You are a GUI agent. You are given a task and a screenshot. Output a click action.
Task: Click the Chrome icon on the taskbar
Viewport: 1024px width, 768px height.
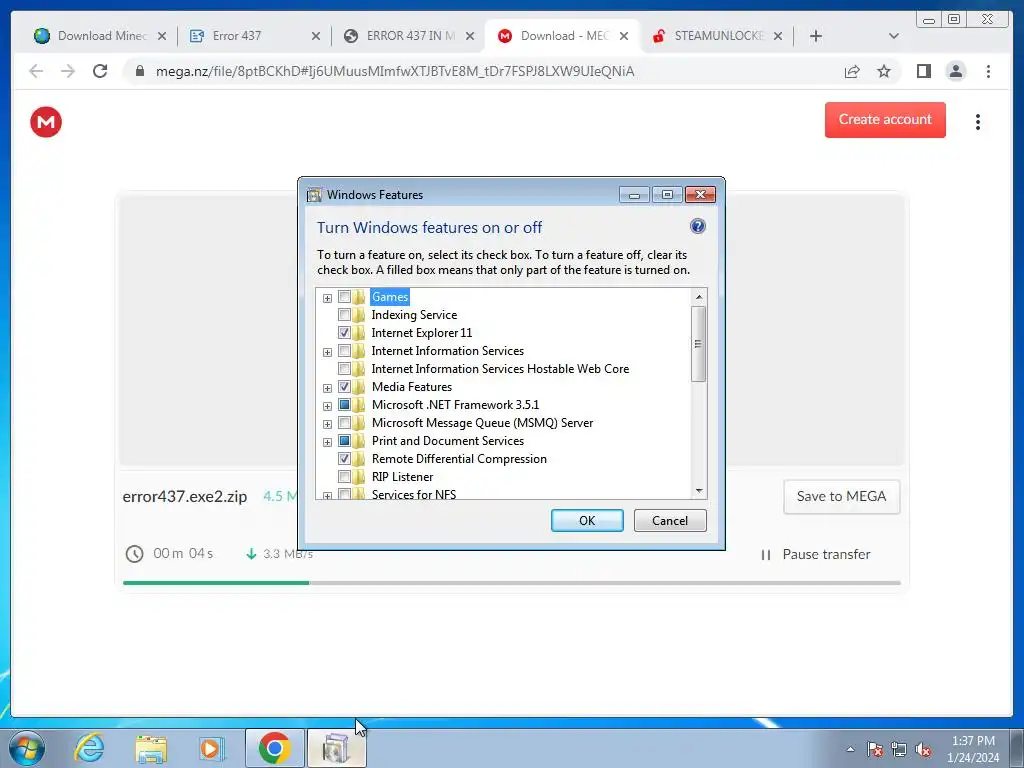pos(274,748)
